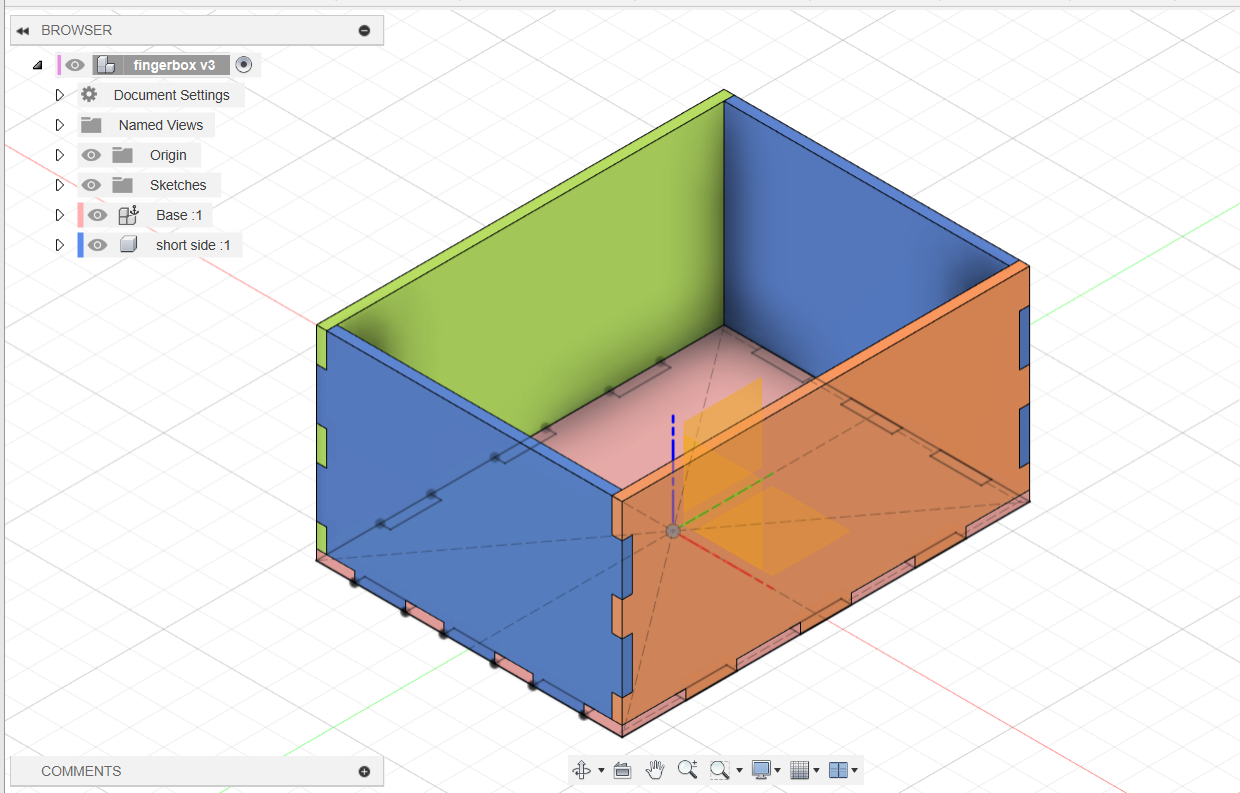The height and width of the screenshot is (793, 1240).
Task: Hide the Origin folder with eye icon
Action: click(91, 155)
